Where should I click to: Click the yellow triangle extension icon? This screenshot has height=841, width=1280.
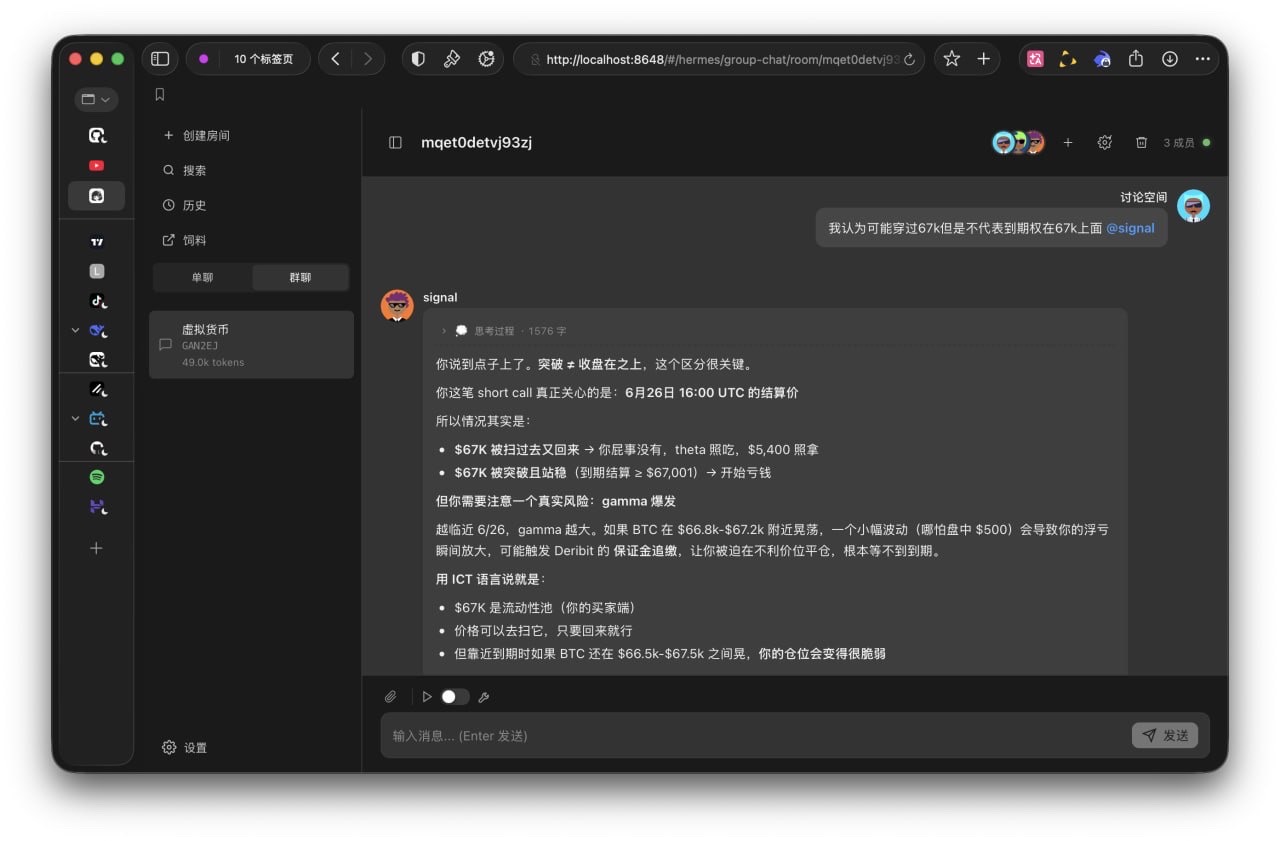(1068, 59)
